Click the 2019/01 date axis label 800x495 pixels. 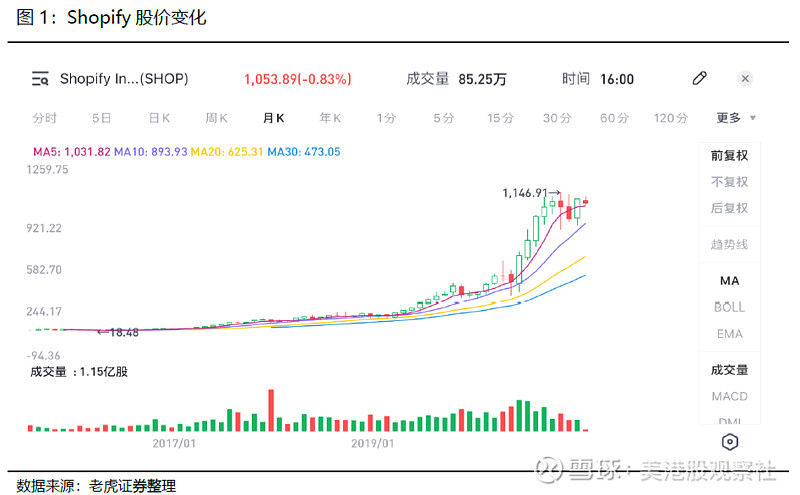(x=372, y=443)
